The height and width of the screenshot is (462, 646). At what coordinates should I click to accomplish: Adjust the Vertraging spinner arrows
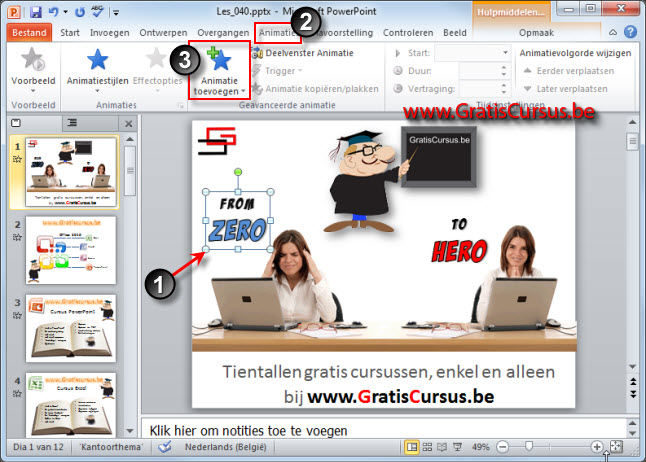click(504, 89)
